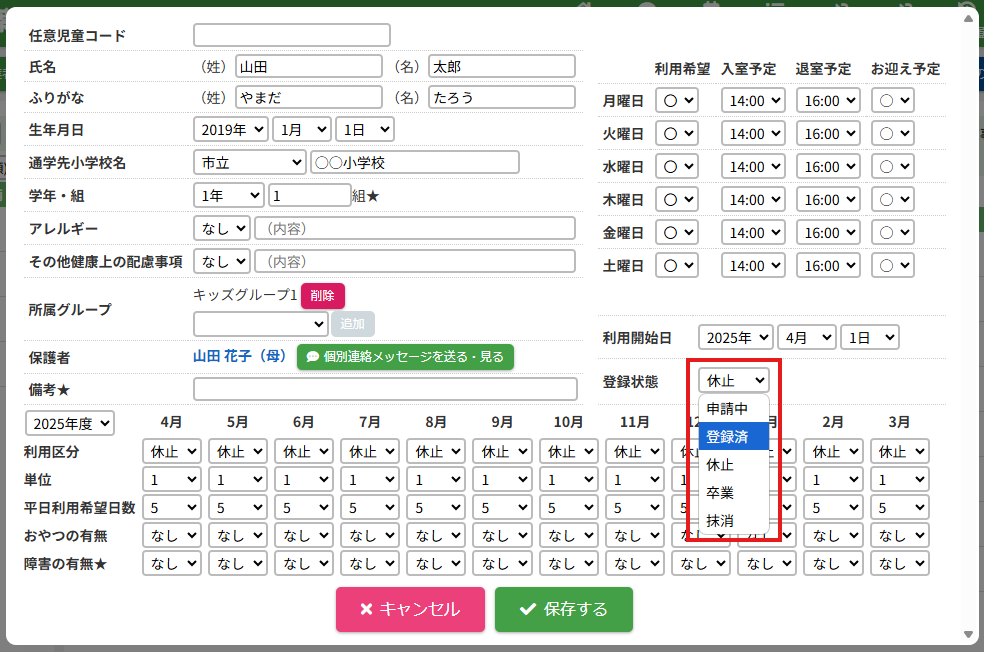Open guardian link 山田 花子（母）

(239, 357)
